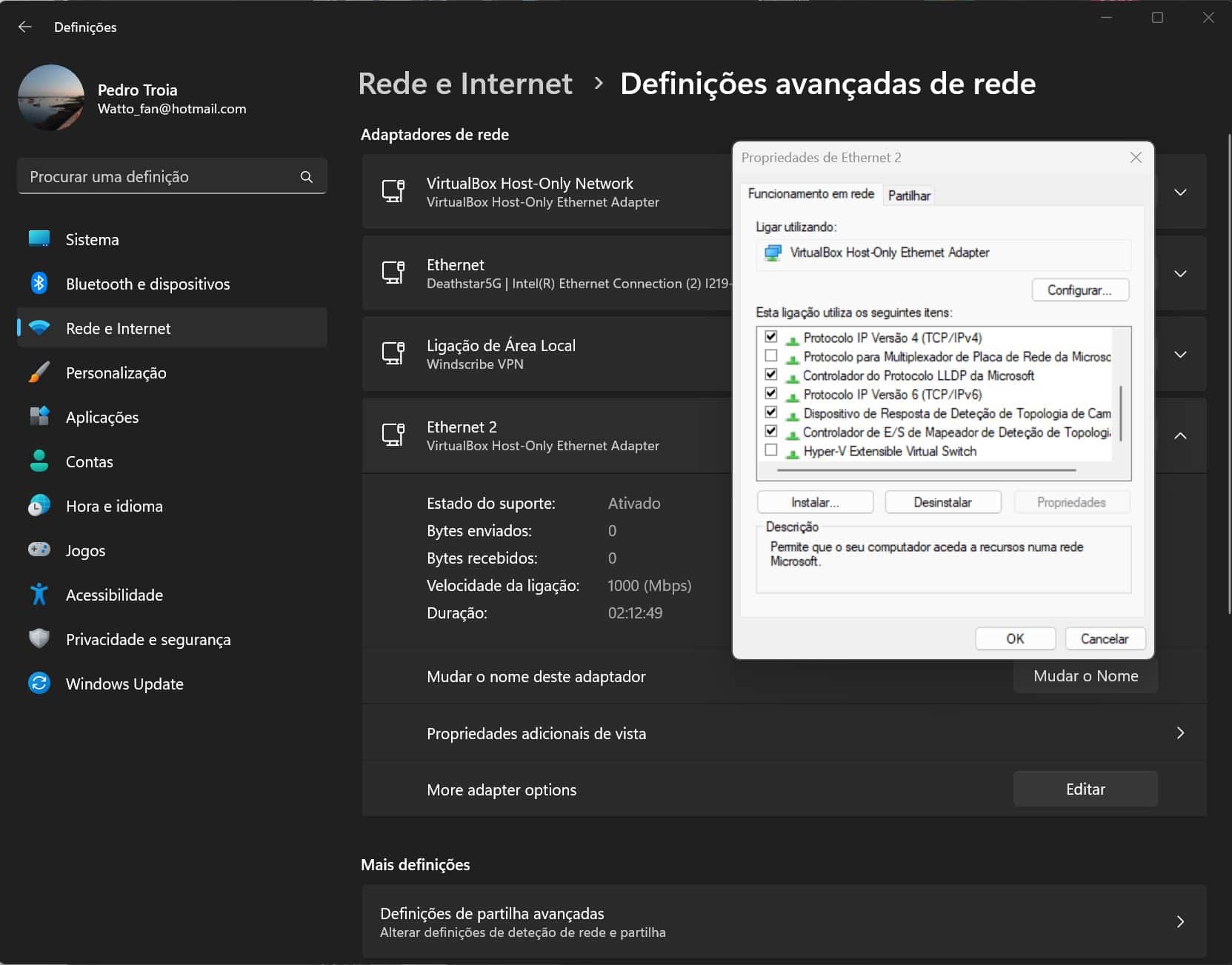Screen dimensions: 1232x965
Task: Expand Ligação de Área Local chevron
Action: pyautogui.click(x=1180, y=355)
